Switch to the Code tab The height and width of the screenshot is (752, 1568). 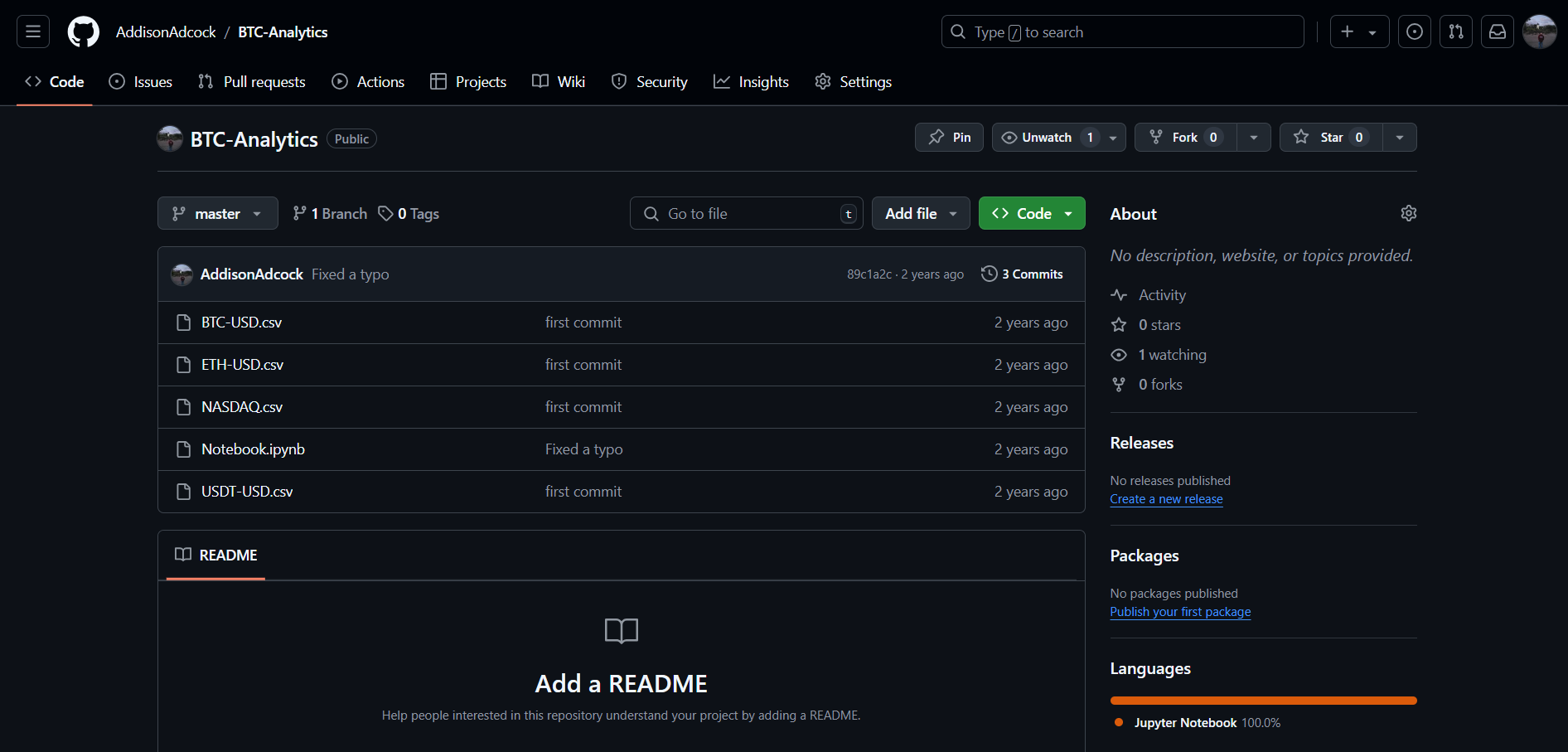coord(55,81)
